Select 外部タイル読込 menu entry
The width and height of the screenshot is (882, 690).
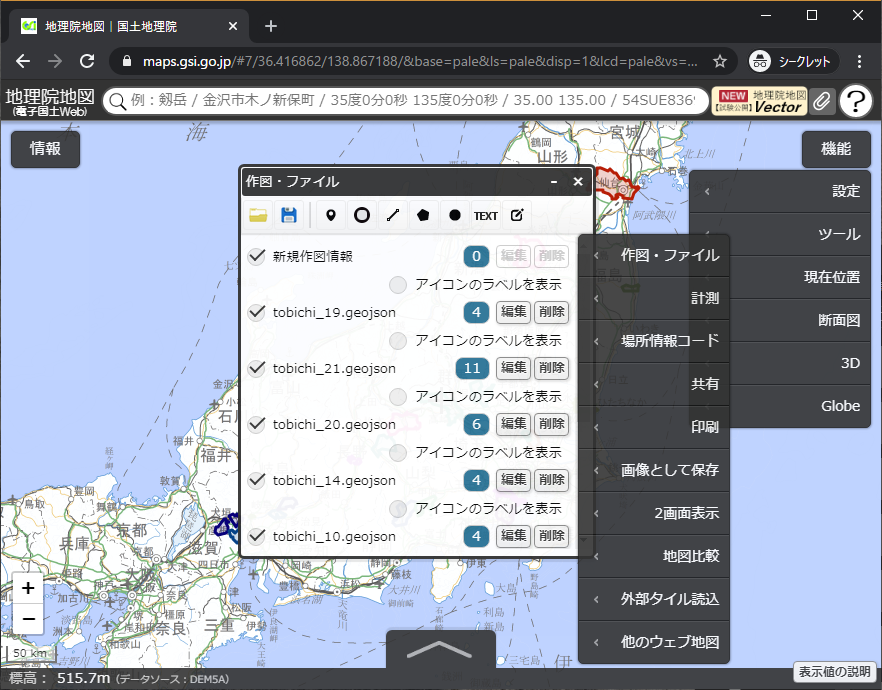pos(654,599)
